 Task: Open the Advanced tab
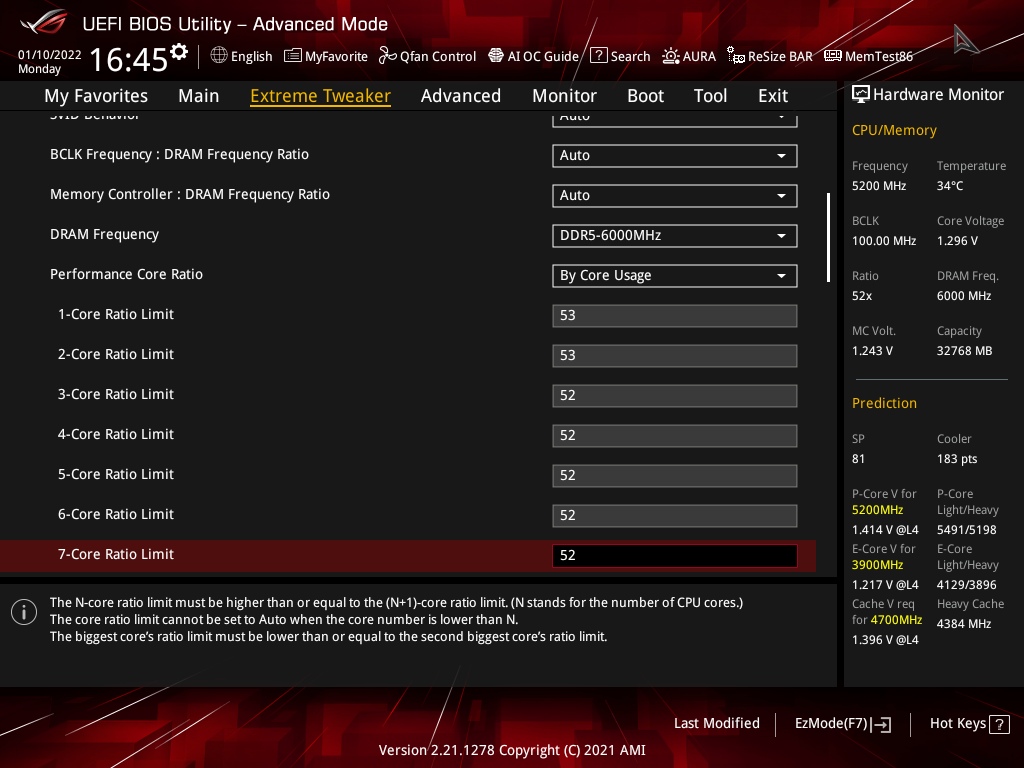coord(461,96)
